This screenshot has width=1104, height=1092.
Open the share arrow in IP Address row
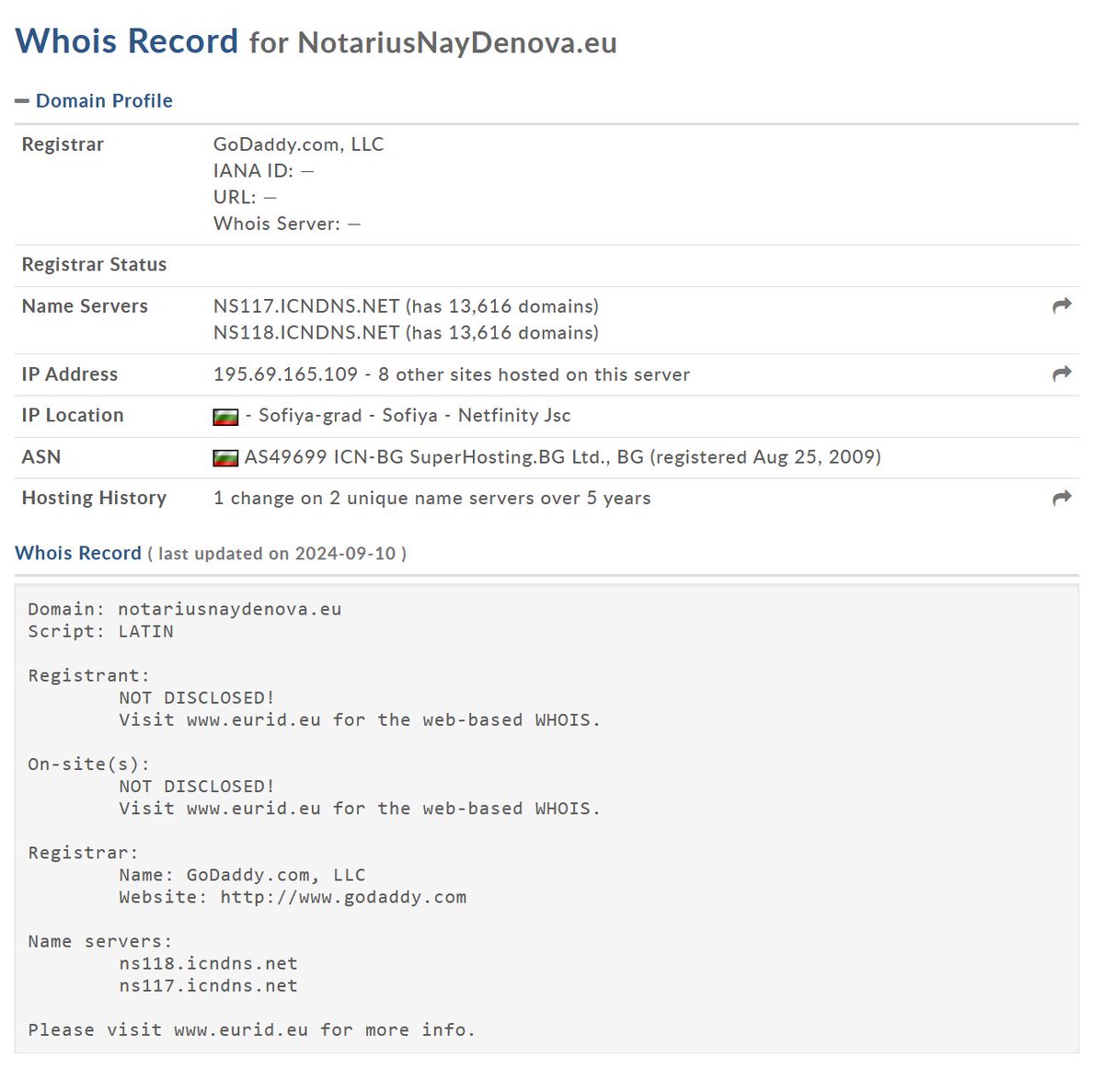1062,374
